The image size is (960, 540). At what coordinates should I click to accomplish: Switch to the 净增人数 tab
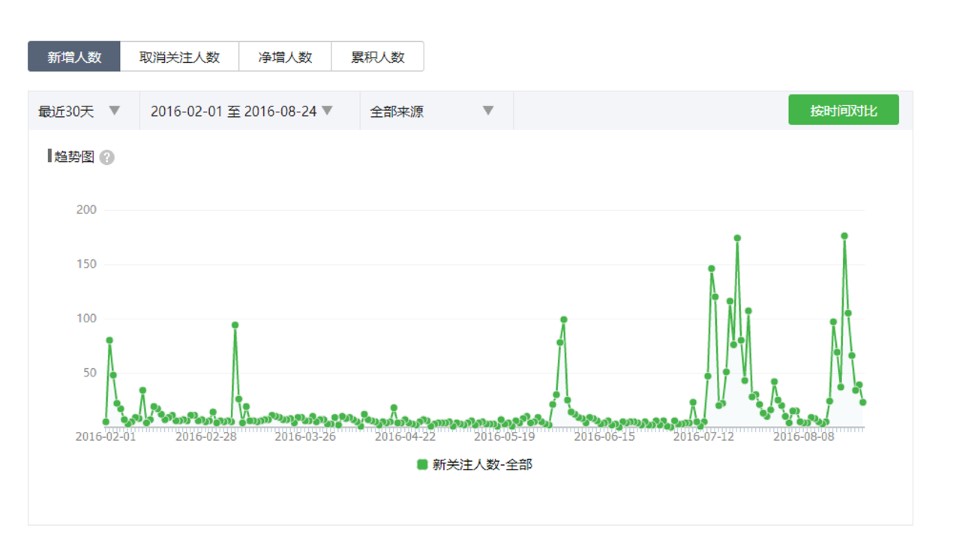(285, 57)
